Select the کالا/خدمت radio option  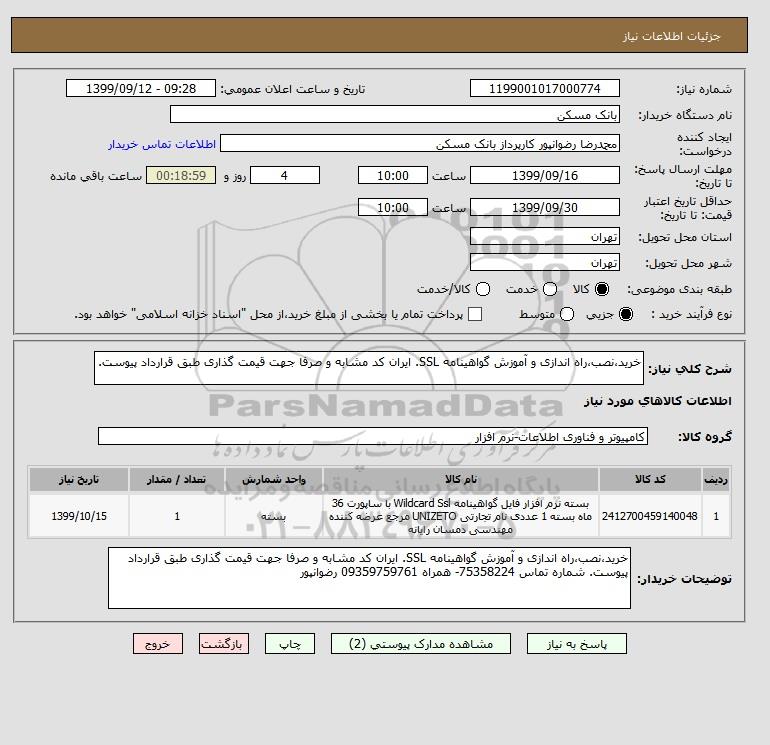pos(483,289)
